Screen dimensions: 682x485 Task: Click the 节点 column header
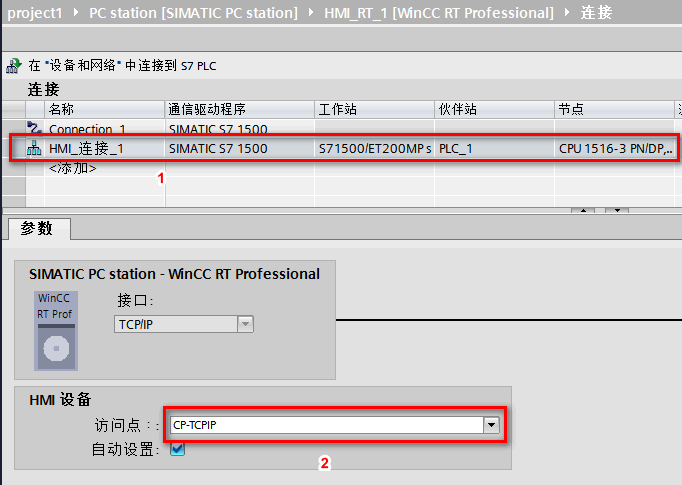pyautogui.click(x=615, y=109)
